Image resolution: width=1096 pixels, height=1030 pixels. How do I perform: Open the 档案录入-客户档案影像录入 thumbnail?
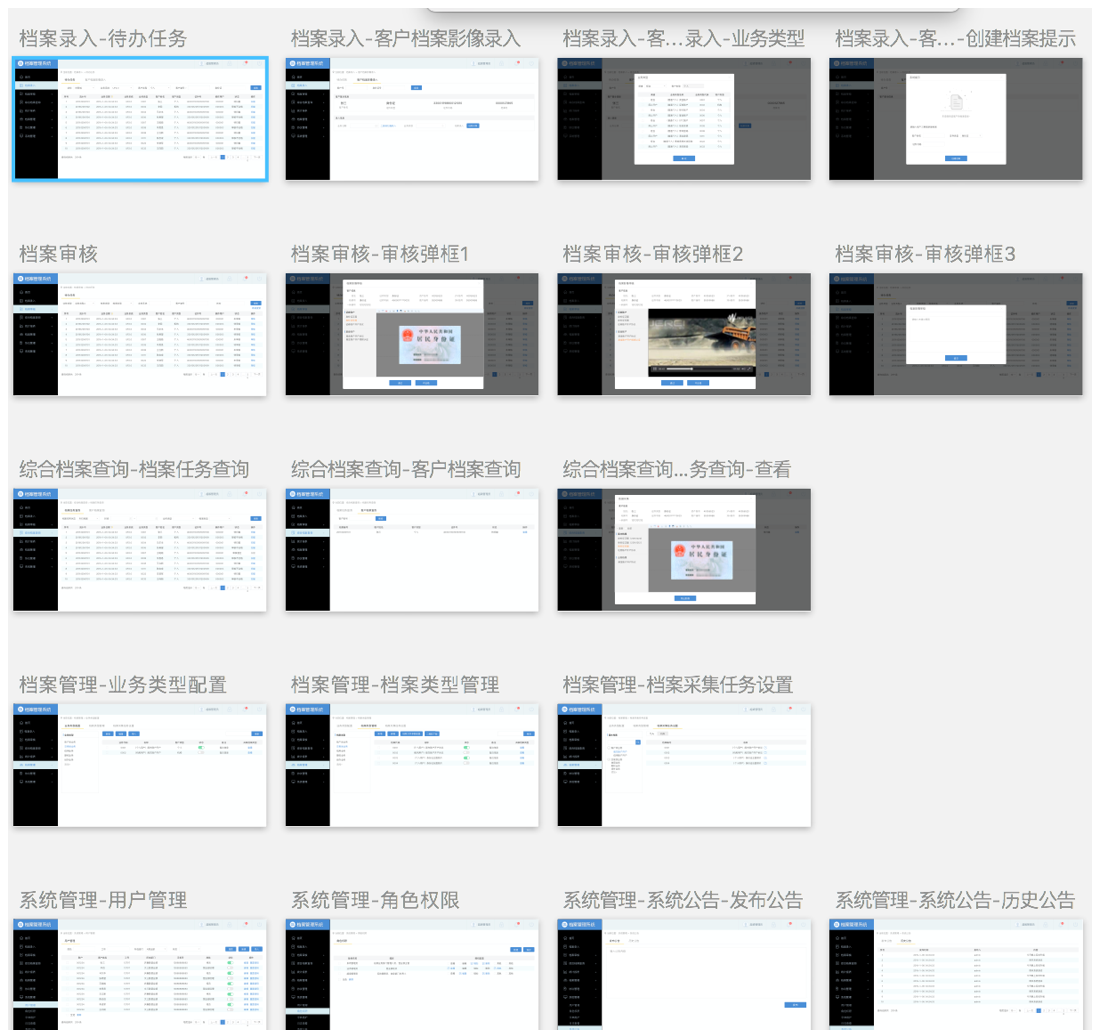pyautogui.click(x=412, y=119)
